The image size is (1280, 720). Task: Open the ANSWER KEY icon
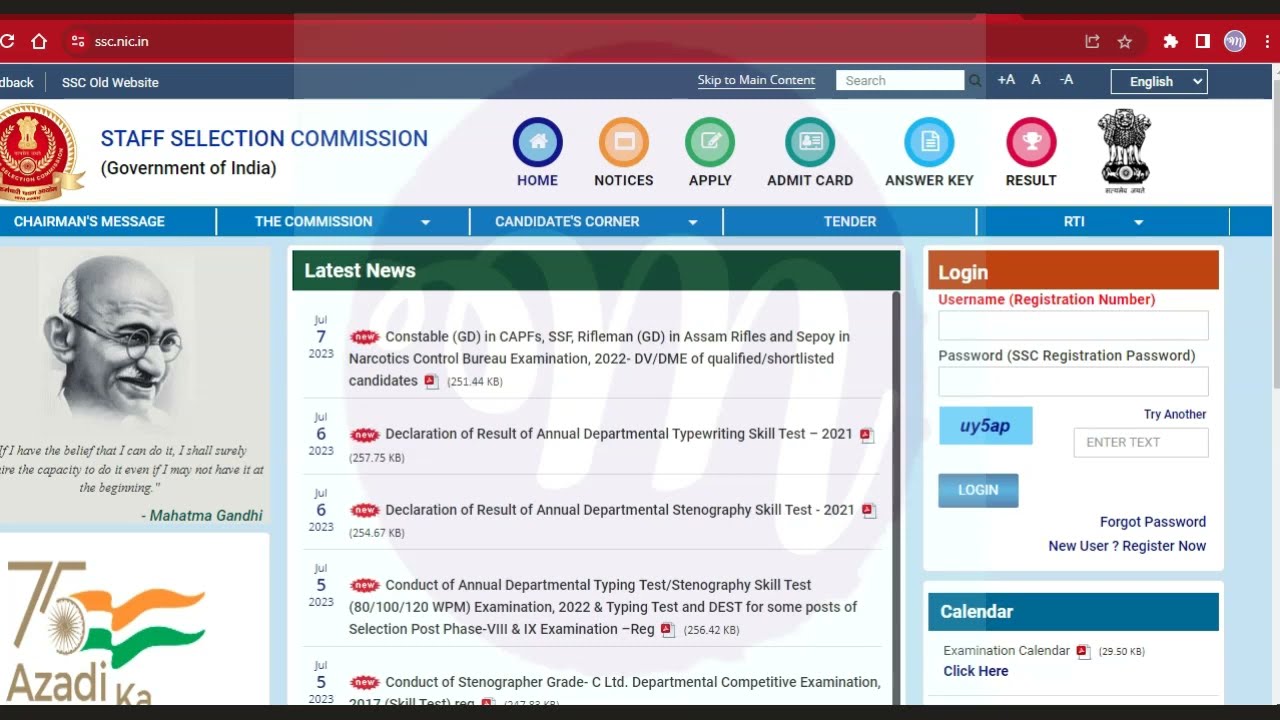tap(929, 142)
